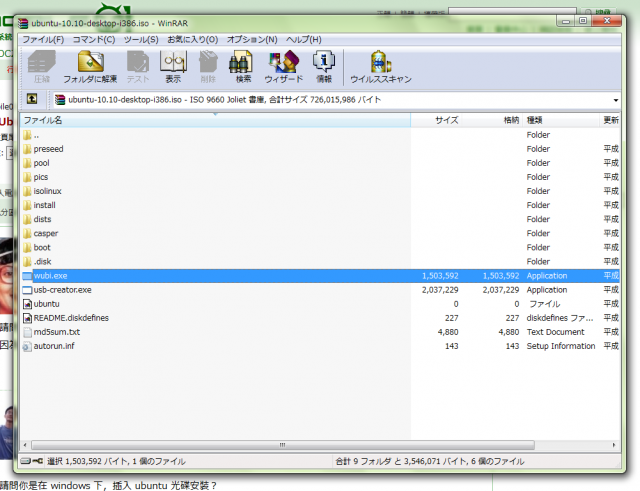640x491 pixels.
Task: Select the pics folder name
Action: pos(41,177)
